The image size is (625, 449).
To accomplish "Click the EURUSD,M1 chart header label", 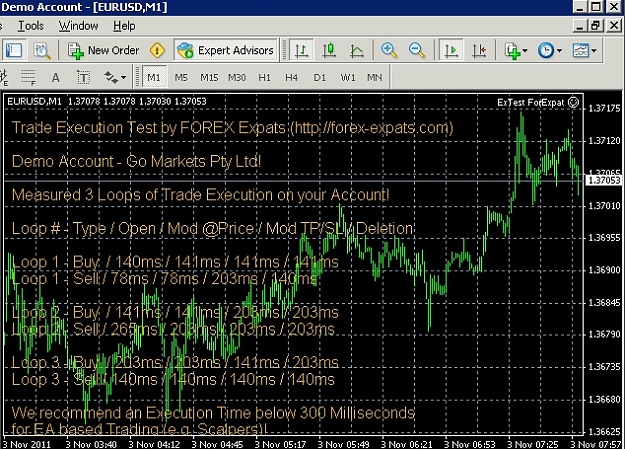I will coord(34,101).
